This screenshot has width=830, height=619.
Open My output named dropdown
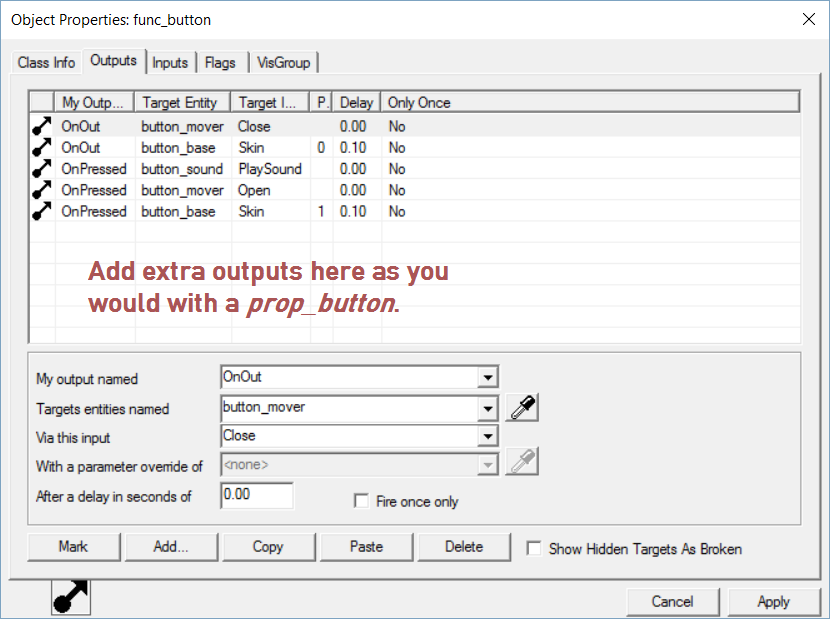coord(488,378)
